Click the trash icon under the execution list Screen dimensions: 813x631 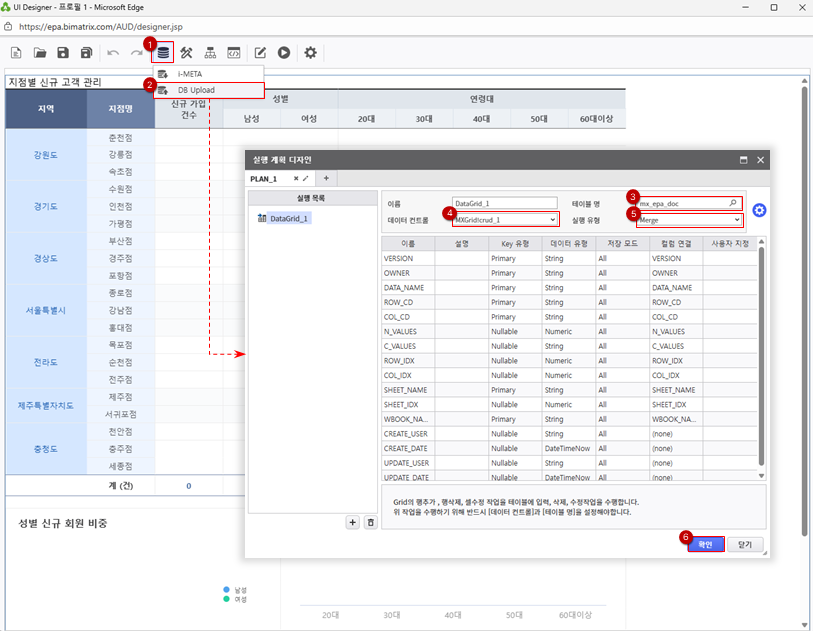(370, 522)
